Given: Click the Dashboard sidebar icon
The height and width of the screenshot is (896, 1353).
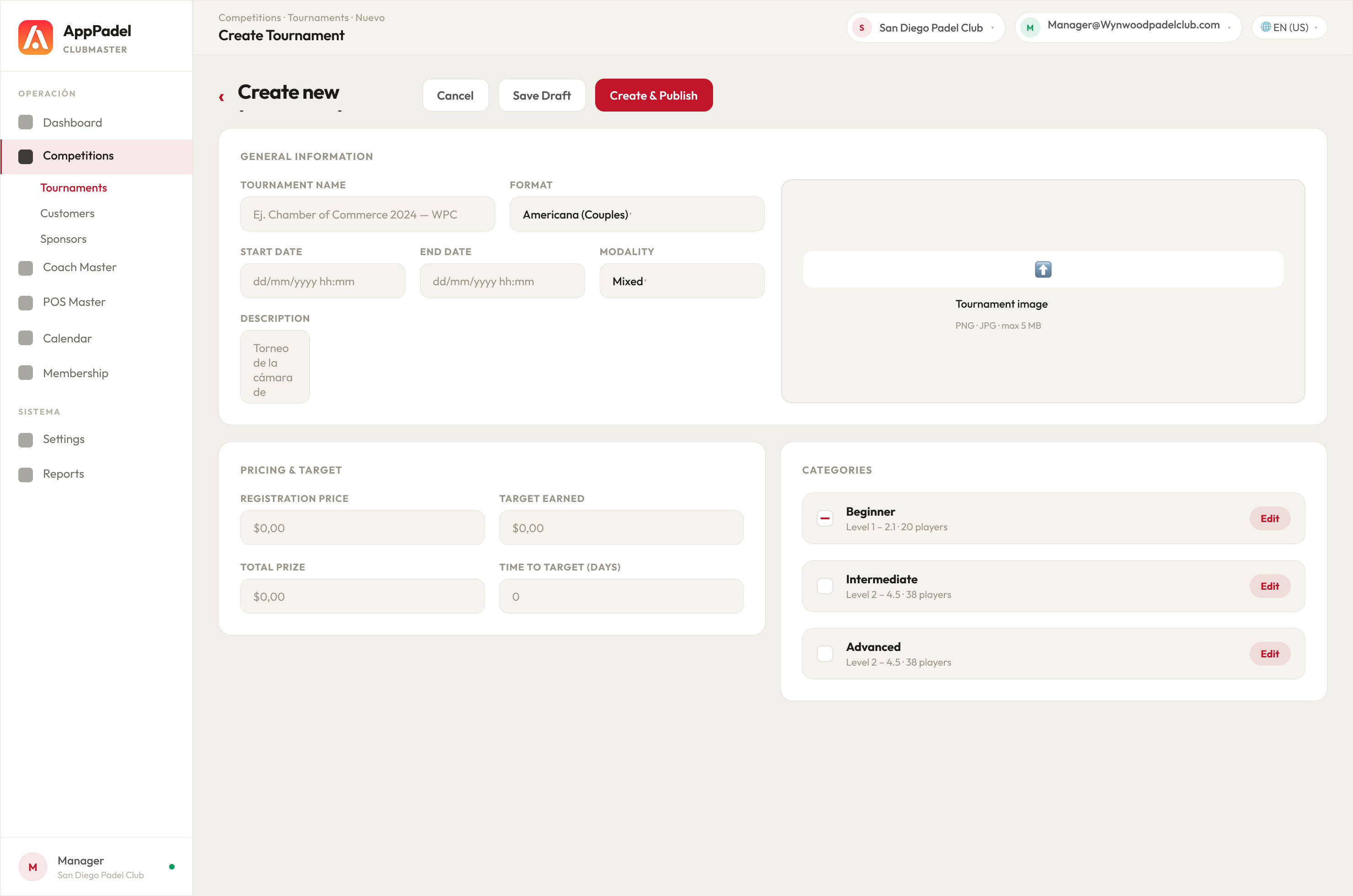Looking at the screenshot, I should (x=26, y=123).
